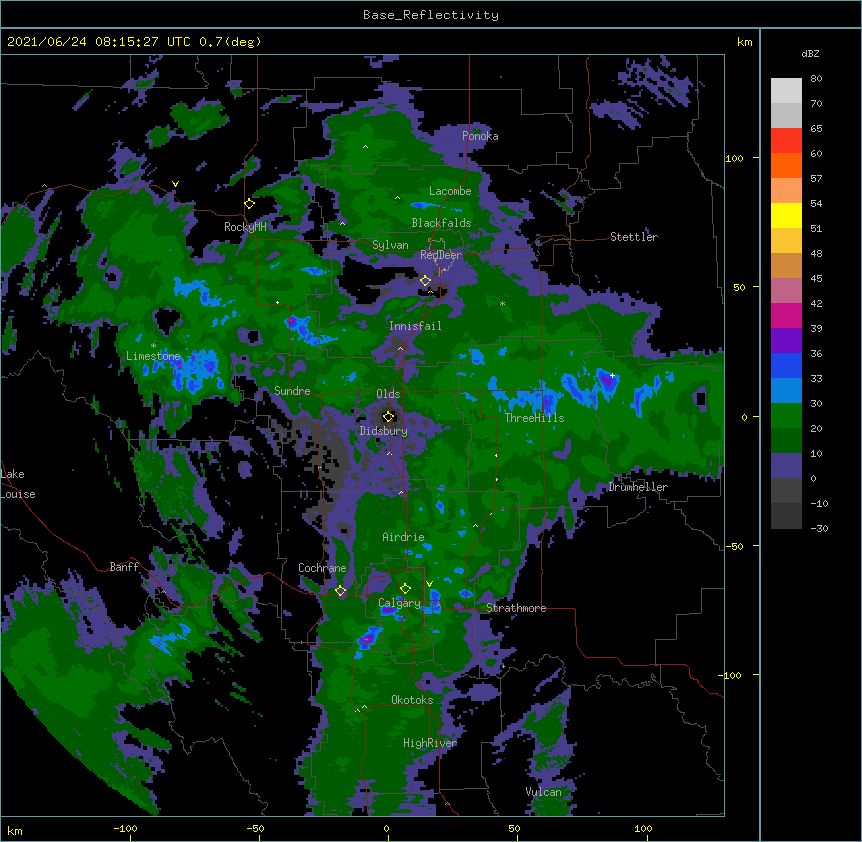
Task: Pick the magenta 39-42 dBZ legend swatch
Action: tap(786, 315)
